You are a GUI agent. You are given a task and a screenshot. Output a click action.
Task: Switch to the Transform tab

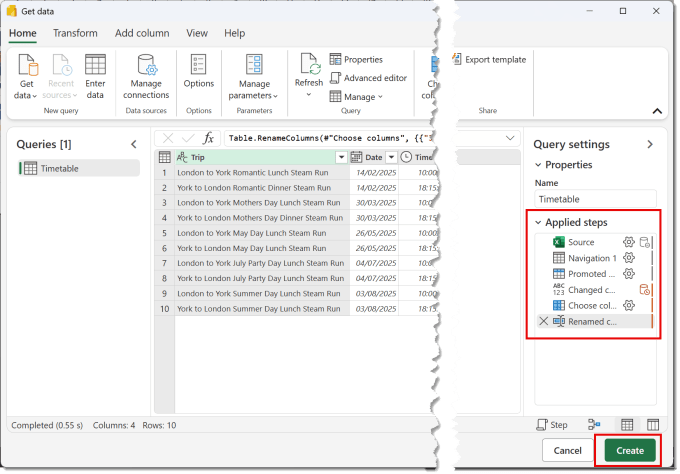75,33
